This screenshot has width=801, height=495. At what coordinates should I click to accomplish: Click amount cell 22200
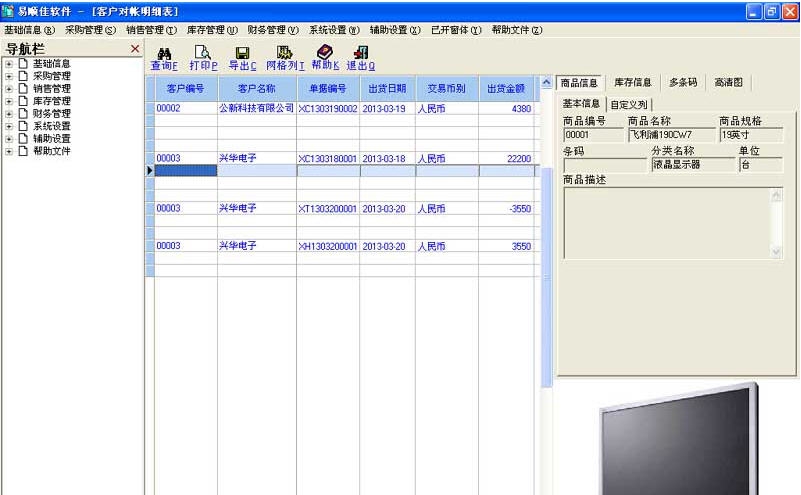[506, 158]
